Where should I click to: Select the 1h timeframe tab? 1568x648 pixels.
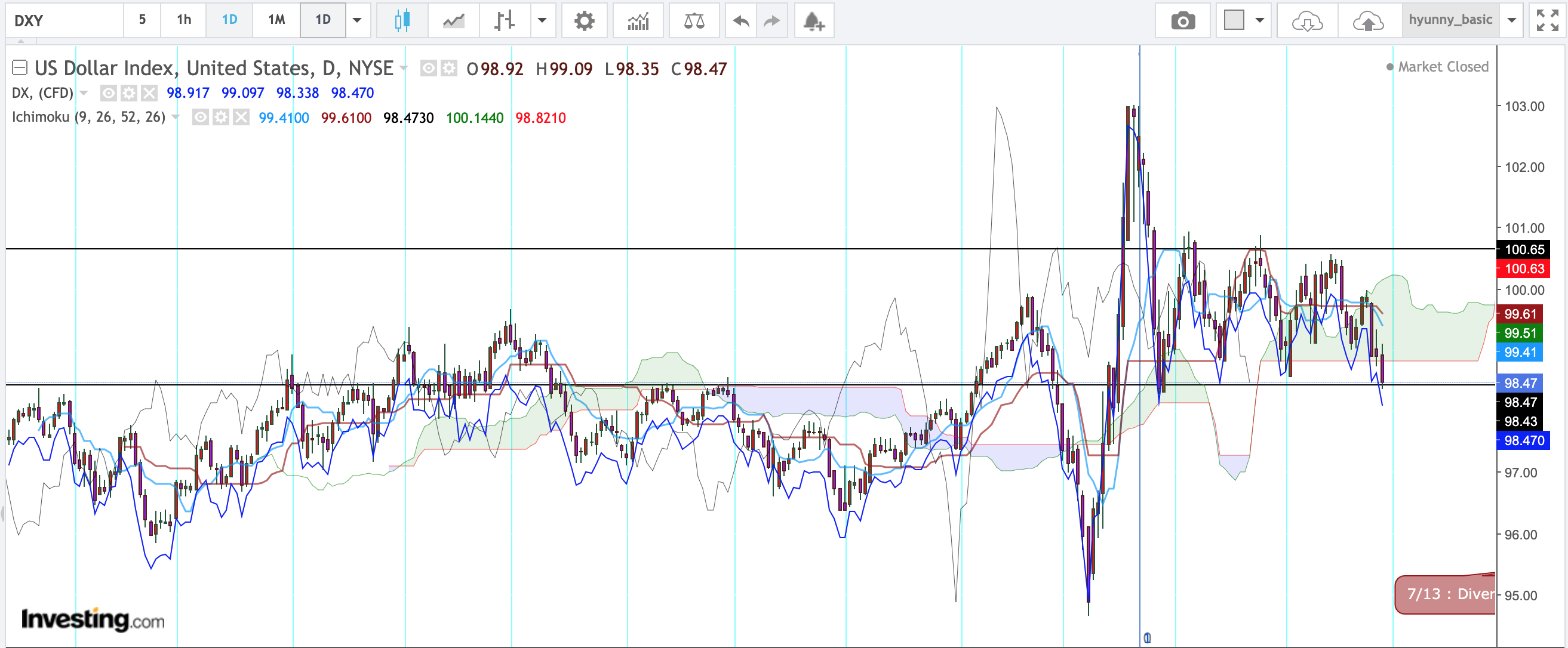[184, 20]
